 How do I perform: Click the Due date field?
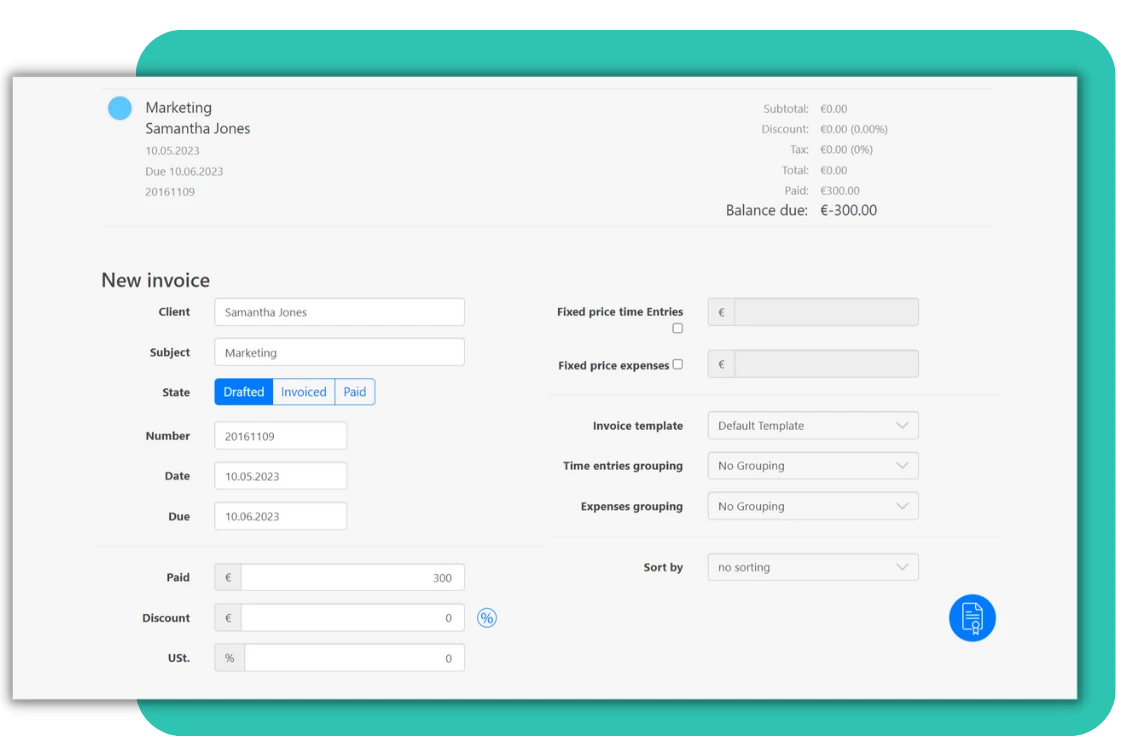click(280, 515)
